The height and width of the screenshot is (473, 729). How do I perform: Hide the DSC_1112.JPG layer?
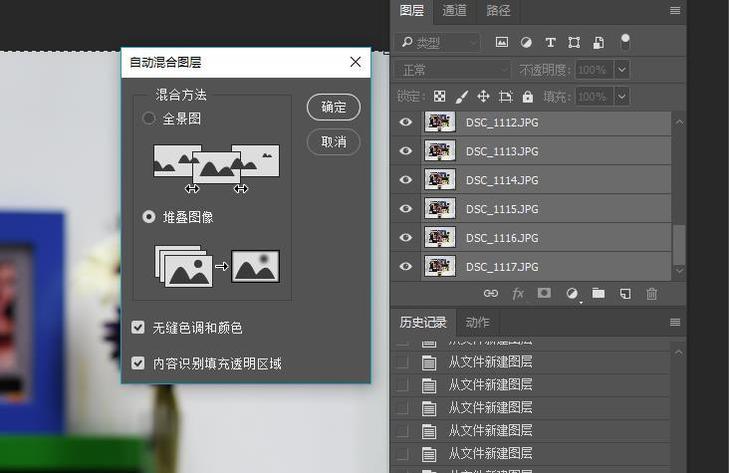coord(406,122)
